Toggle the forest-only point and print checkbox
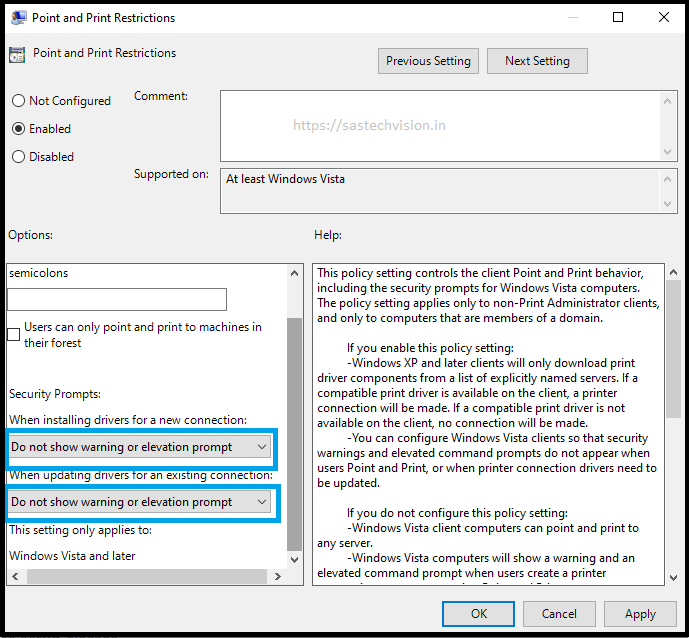The image size is (689, 638). tap(15, 335)
